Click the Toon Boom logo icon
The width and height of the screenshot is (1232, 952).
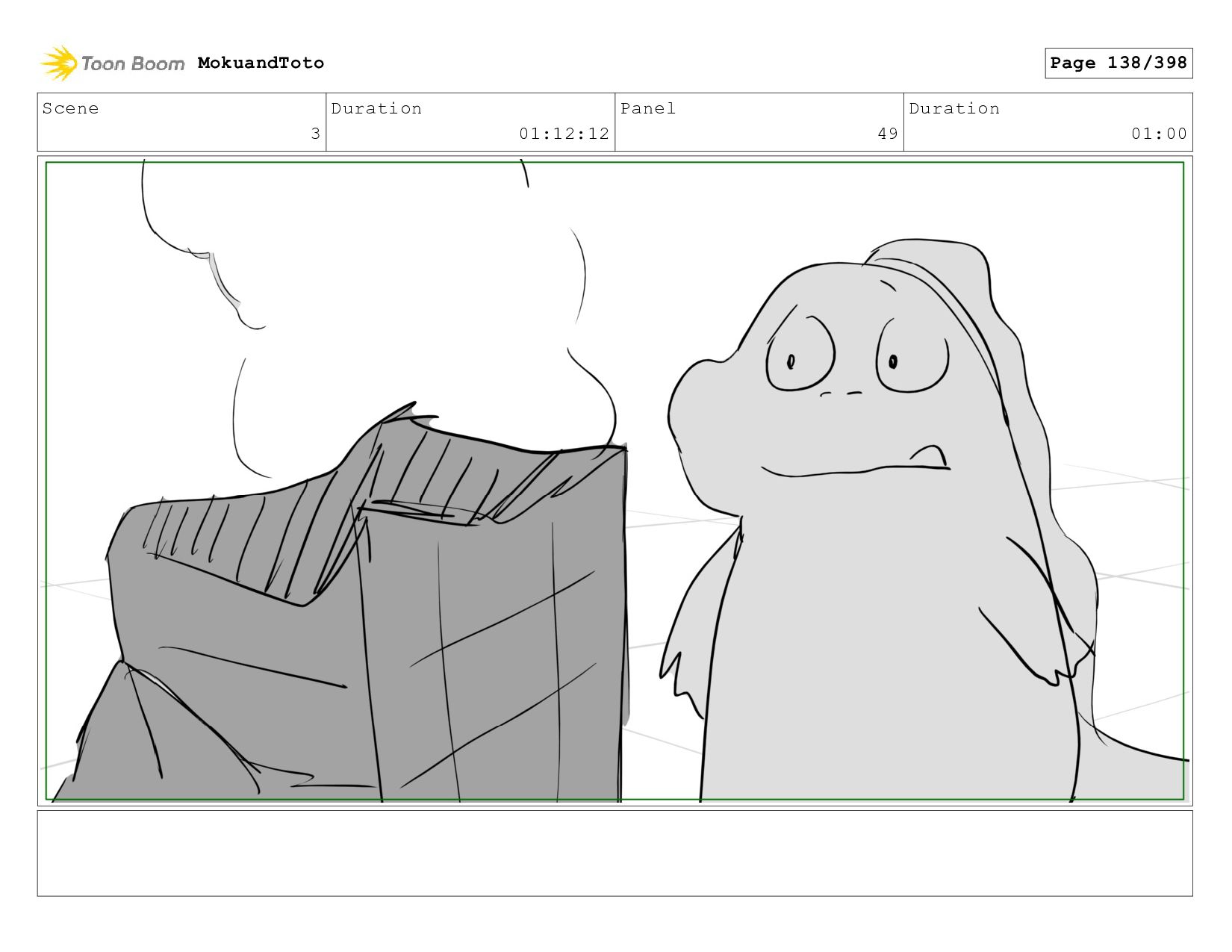[58, 63]
